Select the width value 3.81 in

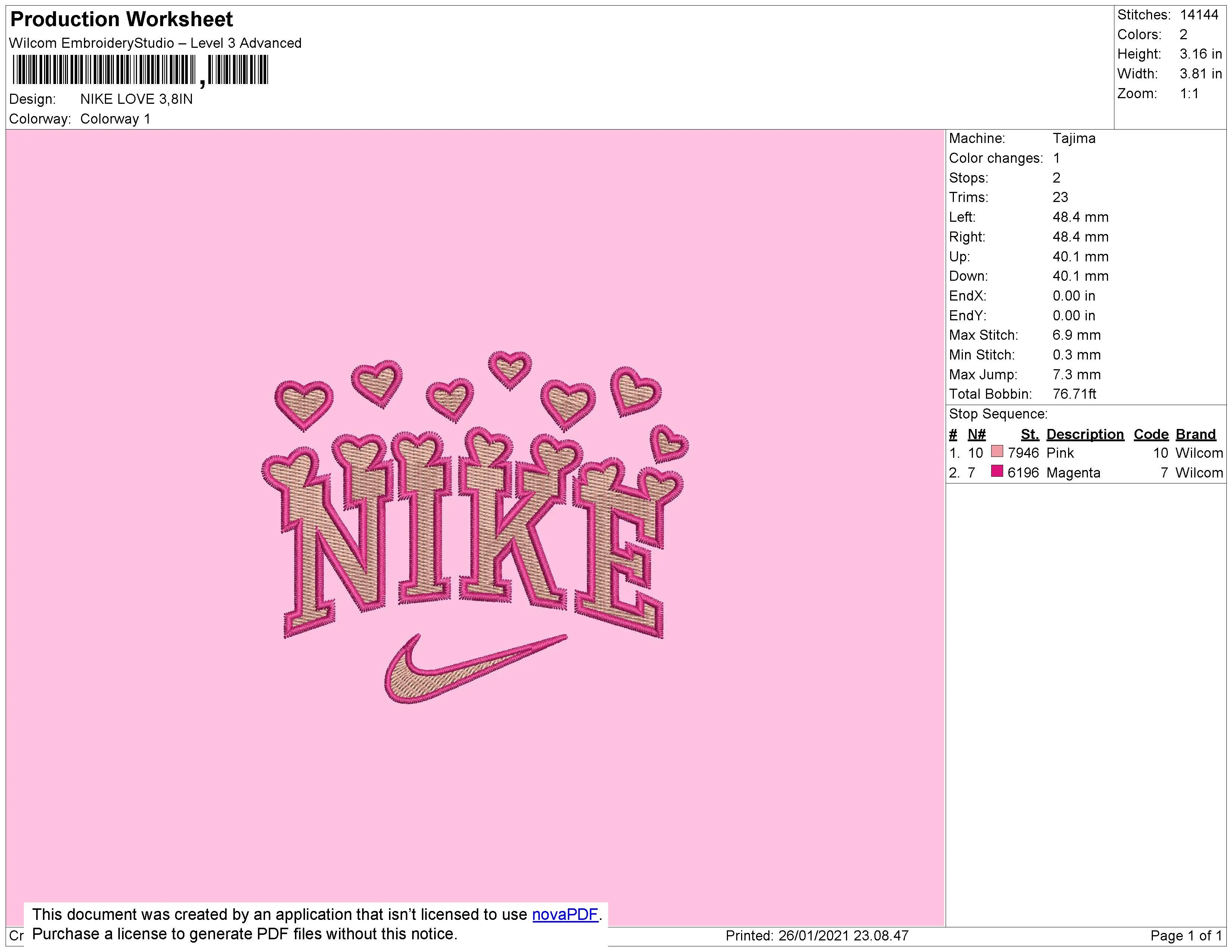tap(1200, 74)
